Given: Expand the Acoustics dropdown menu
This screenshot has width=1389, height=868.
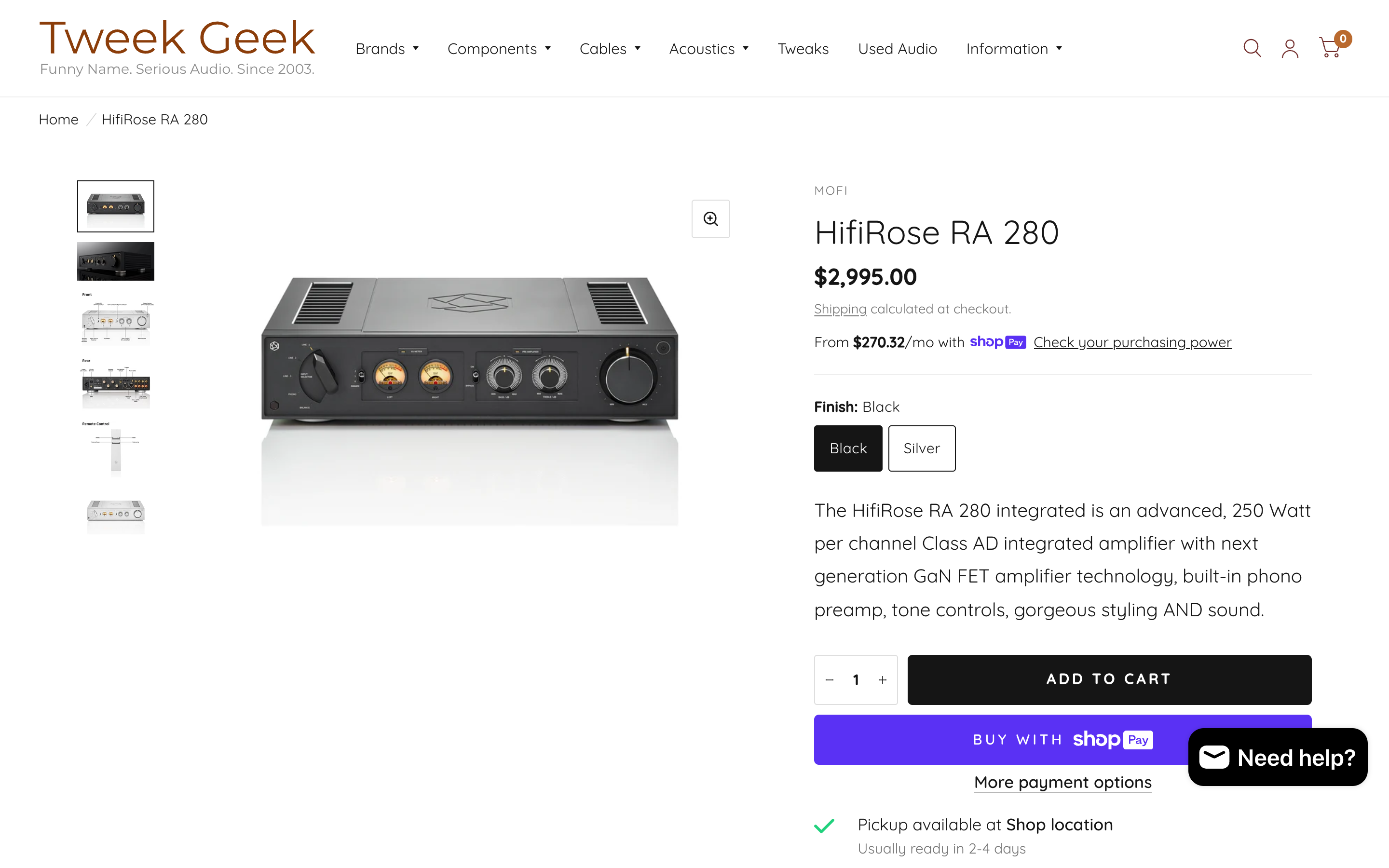Looking at the screenshot, I should pos(708,49).
